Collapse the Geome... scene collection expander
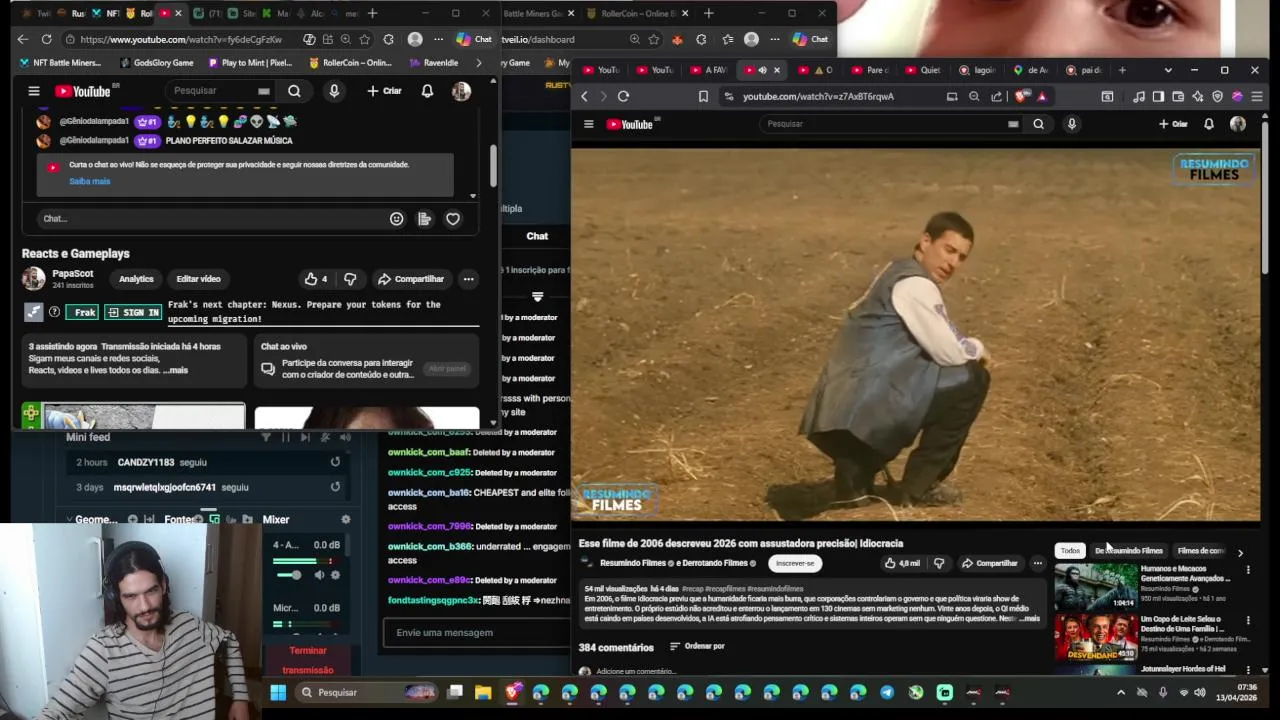The width and height of the screenshot is (1280, 720). [69, 519]
